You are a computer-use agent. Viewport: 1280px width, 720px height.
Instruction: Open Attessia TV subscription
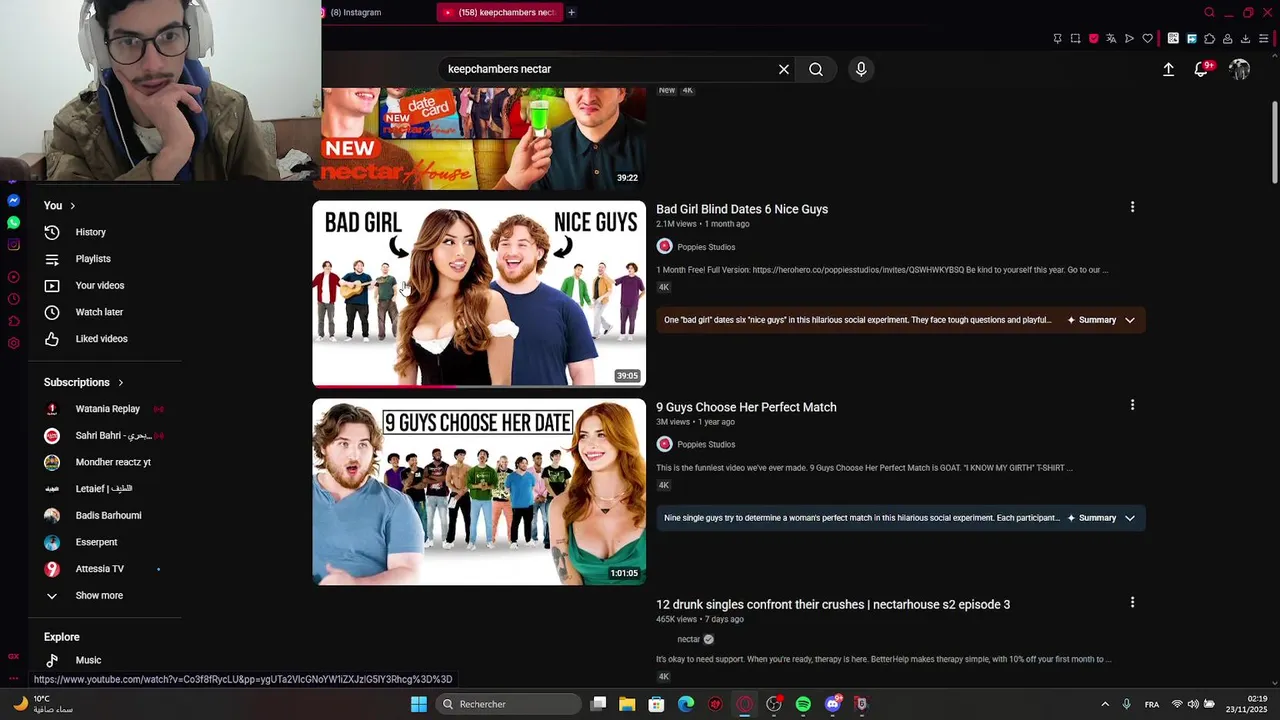(100, 569)
